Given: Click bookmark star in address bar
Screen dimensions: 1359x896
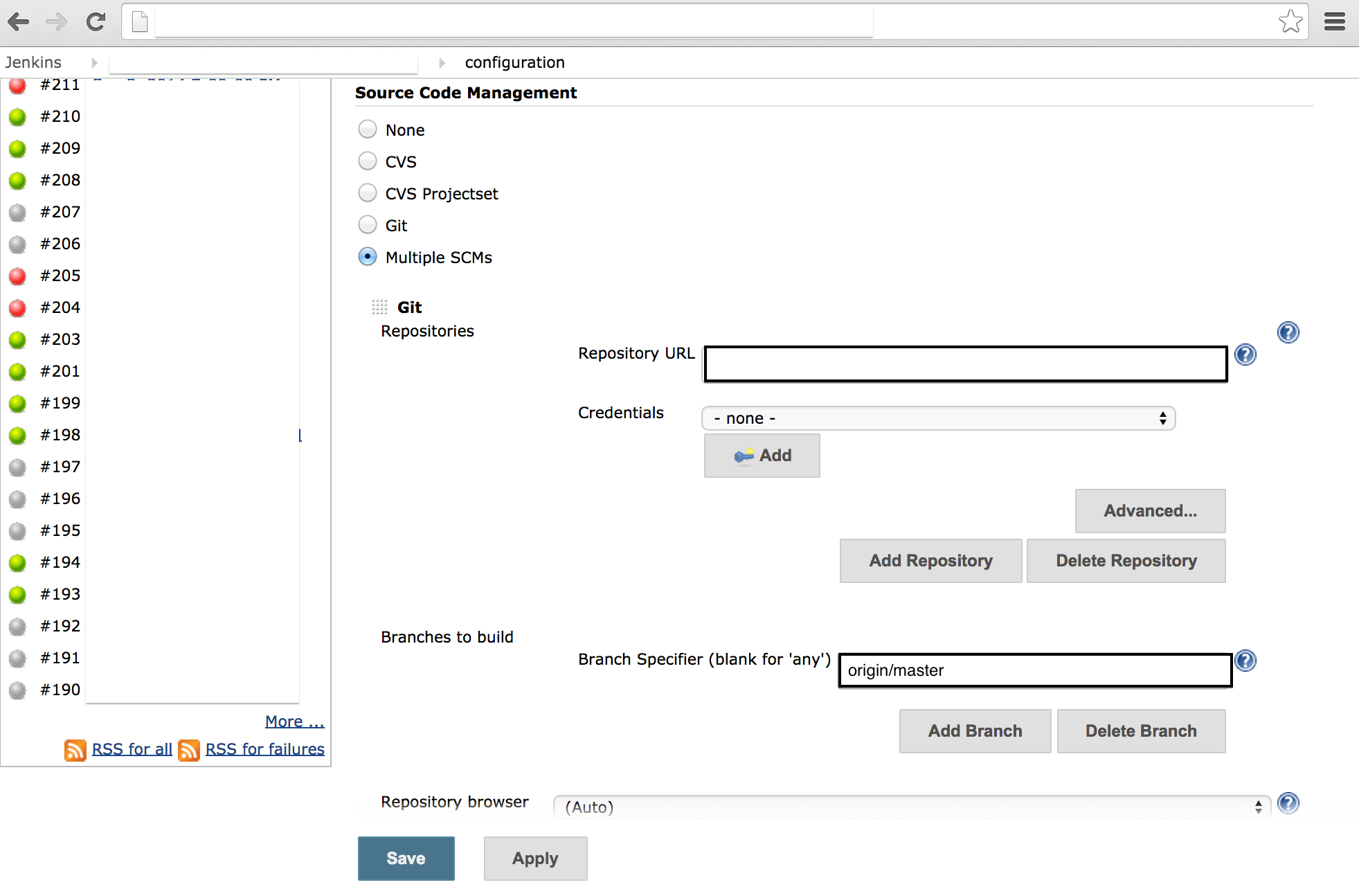Looking at the screenshot, I should [x=1290, y=22].
